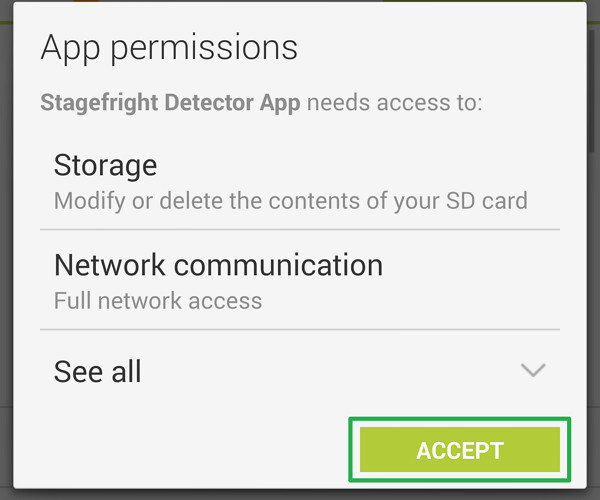Expand permissions using the See all chevron
This screenshot has width=600, height=500.
pyautogui.click(x=533, y=371)
